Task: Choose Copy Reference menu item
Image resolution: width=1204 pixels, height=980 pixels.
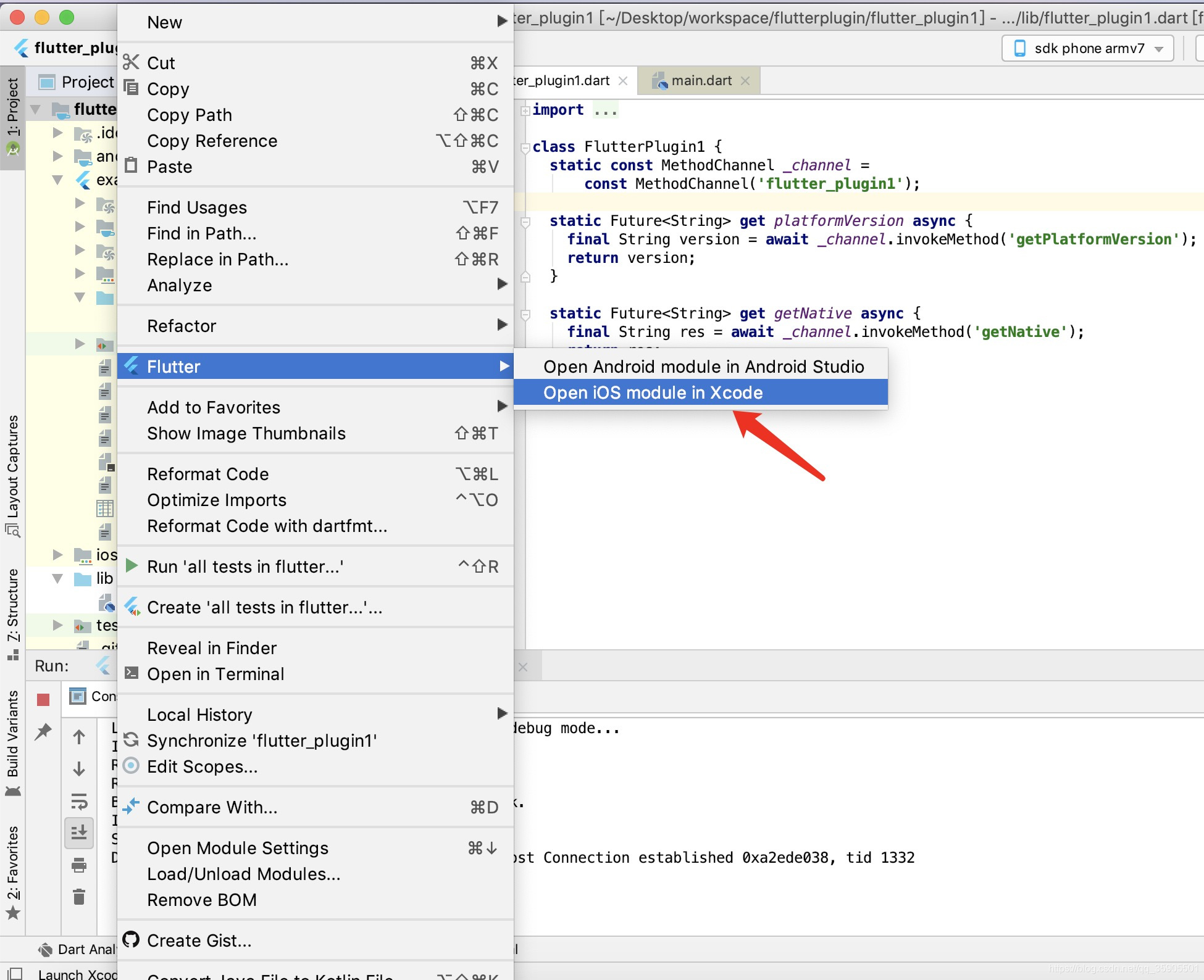Action: (316, 141)
